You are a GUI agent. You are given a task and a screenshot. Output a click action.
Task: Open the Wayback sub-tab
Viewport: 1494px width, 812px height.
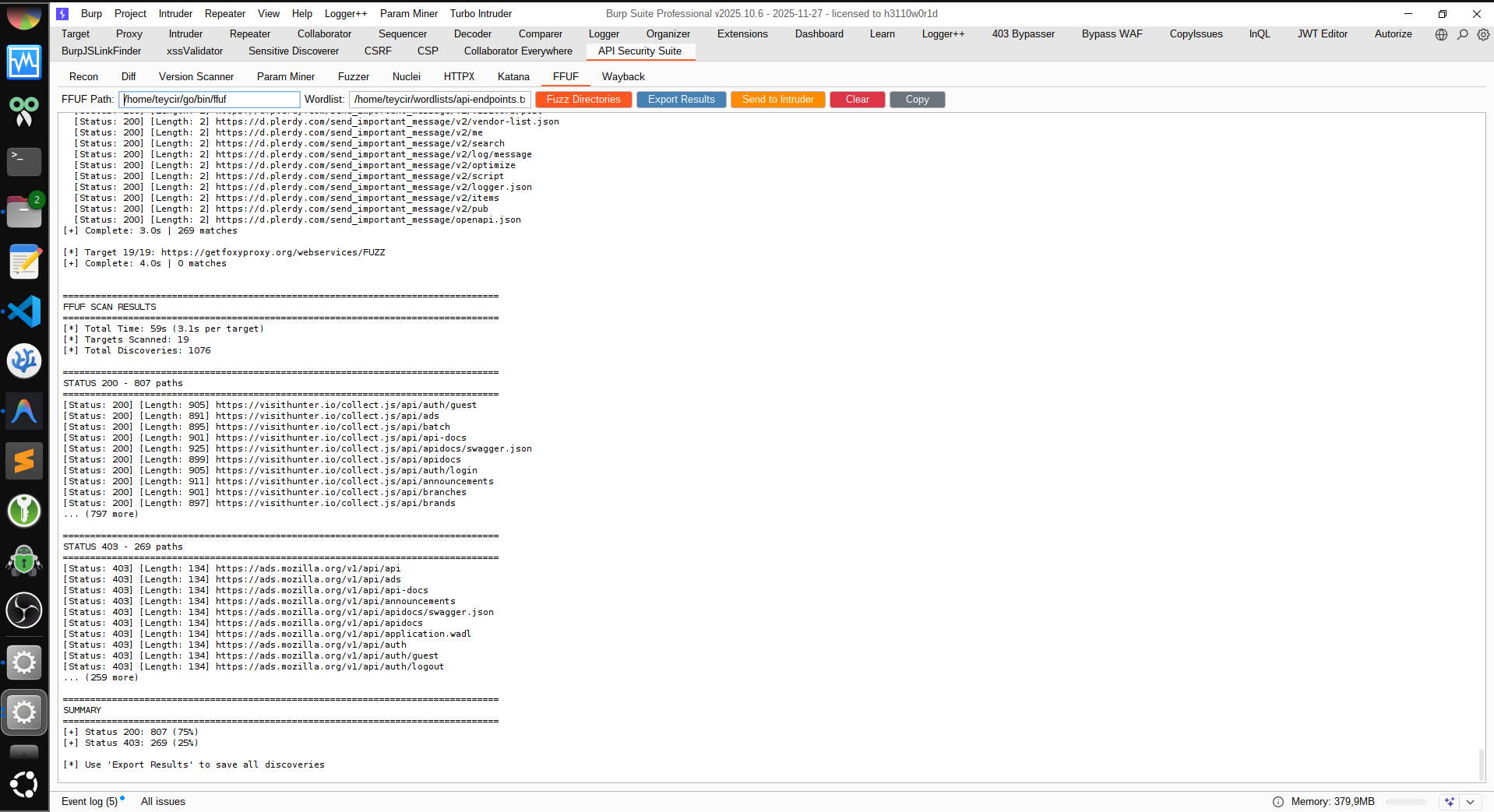click(x=623, y=76)
